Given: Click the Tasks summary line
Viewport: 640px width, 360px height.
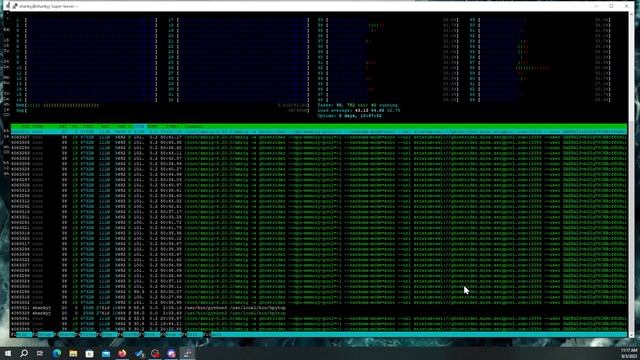Looking at the screenshot, I should tap(357, 105).
